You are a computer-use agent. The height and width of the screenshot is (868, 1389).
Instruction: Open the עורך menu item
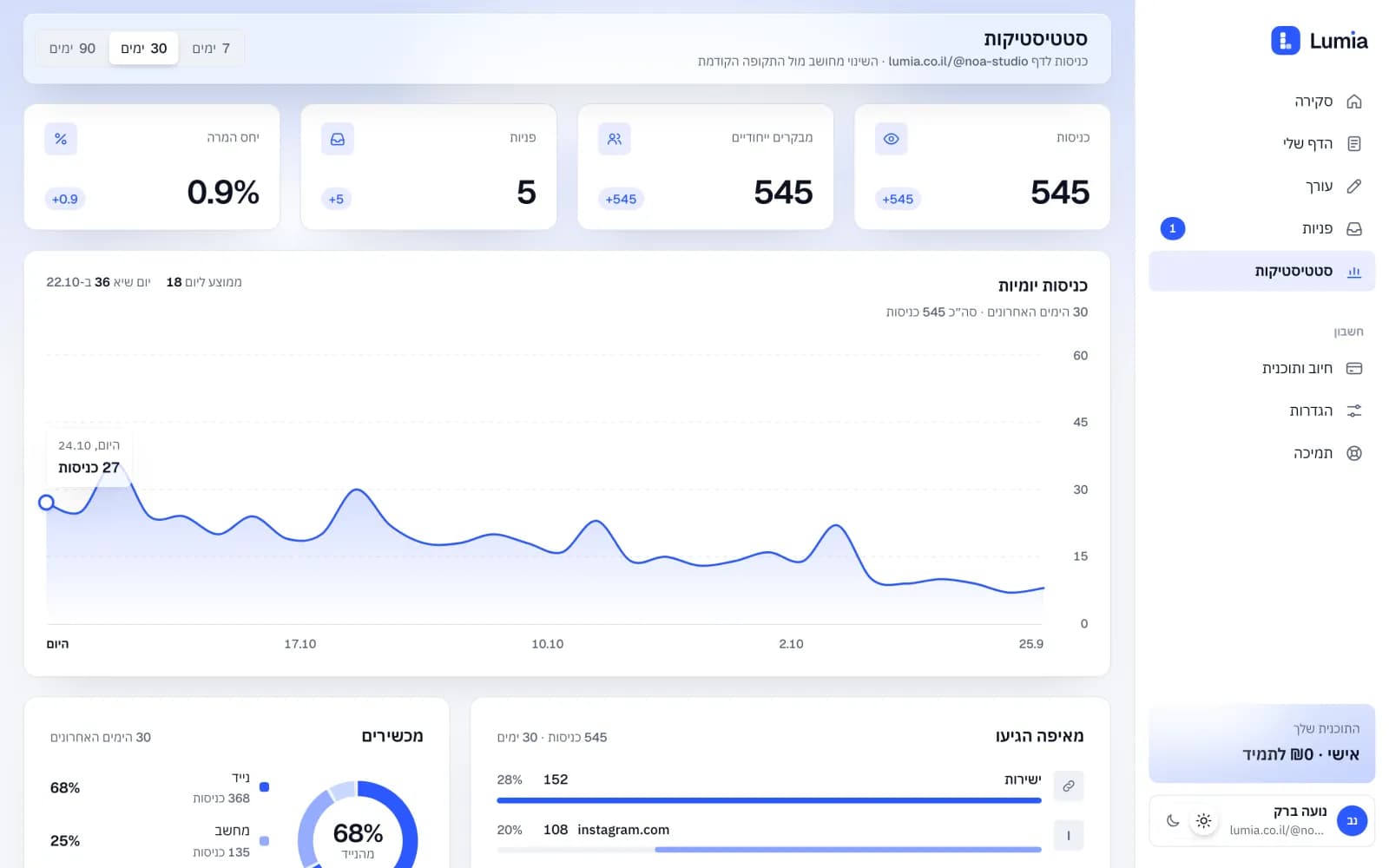1261,187
